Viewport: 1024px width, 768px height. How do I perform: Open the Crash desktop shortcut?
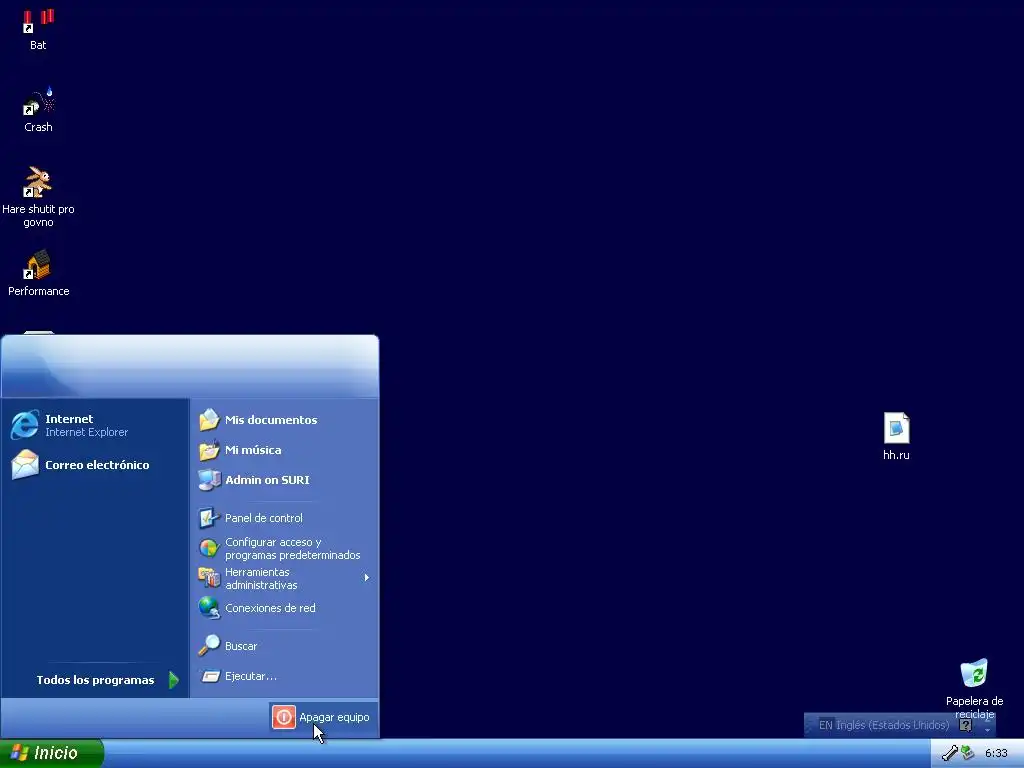pyautogui.click(x=38, y=110)
